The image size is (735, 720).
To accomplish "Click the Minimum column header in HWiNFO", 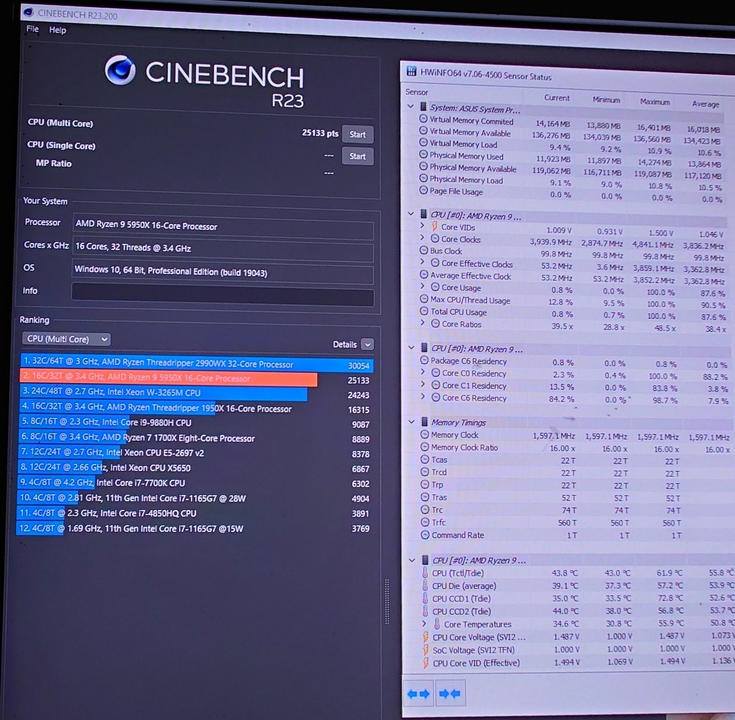I will pyautogui.click(x=606, y=100).
